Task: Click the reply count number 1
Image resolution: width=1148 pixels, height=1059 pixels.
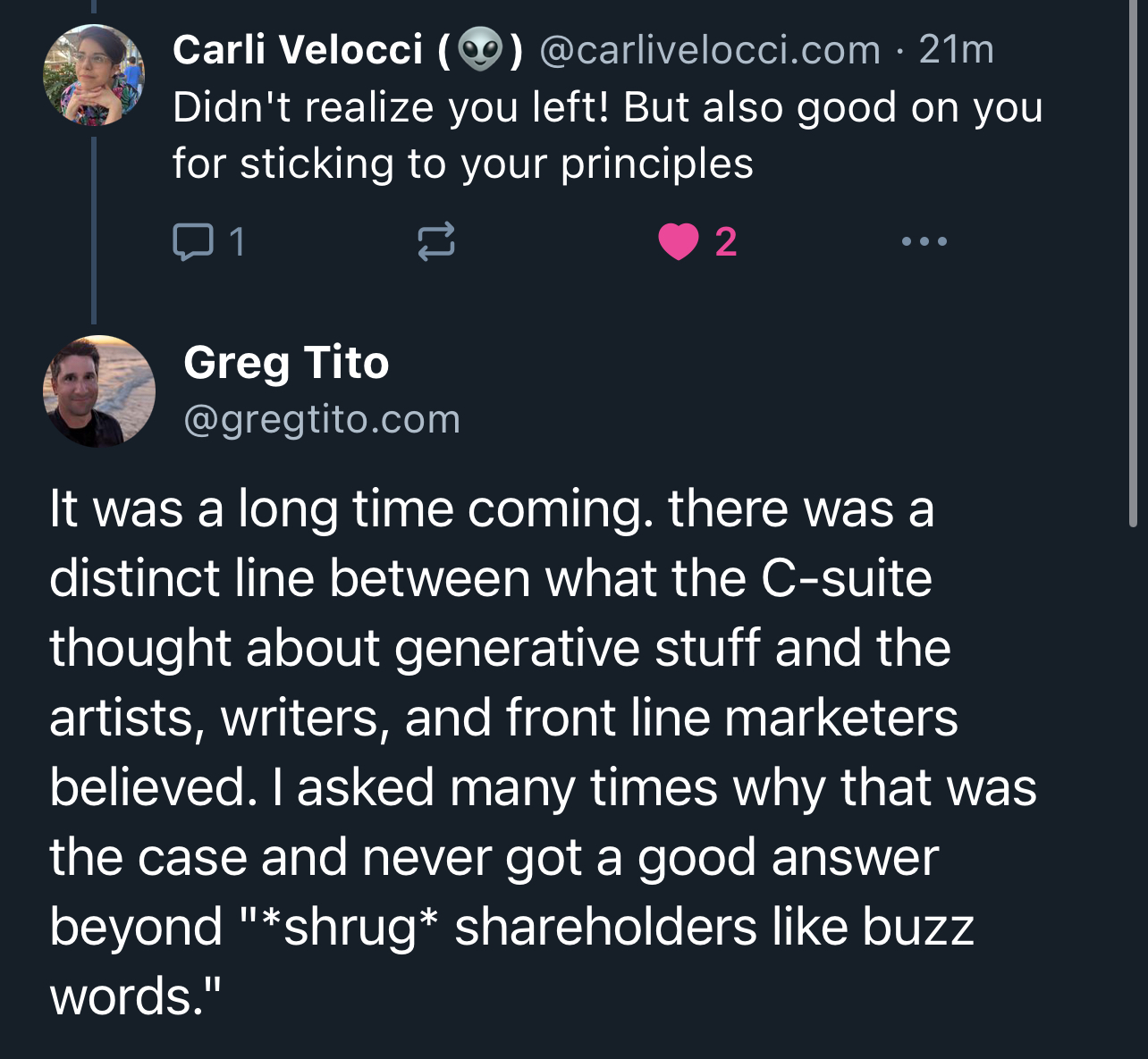Action: tap(237, 241)
